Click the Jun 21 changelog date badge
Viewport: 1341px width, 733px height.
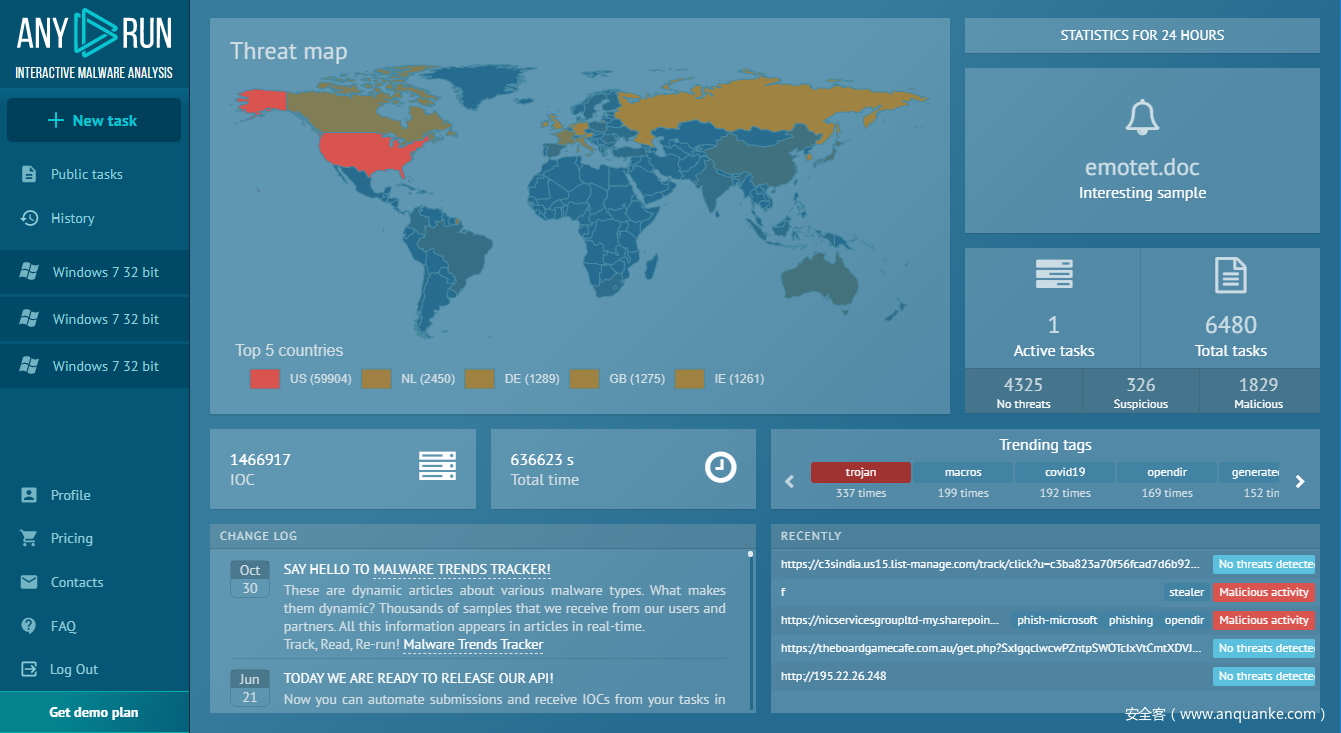click(250, 688)
